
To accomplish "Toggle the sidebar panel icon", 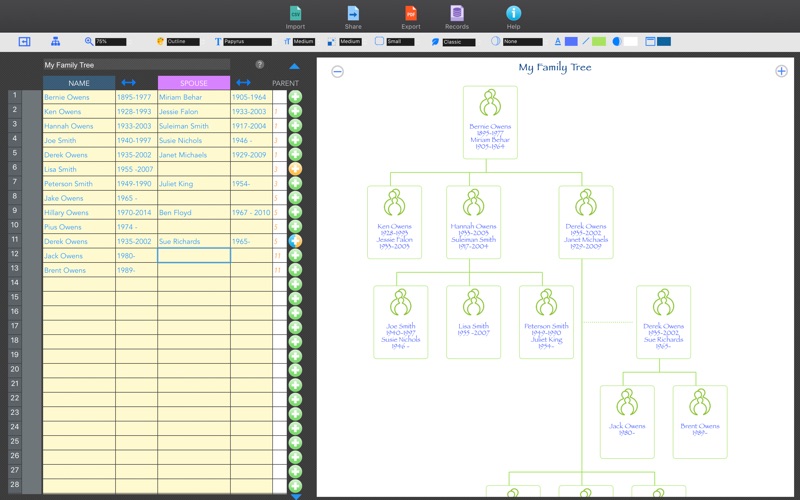I will (x=24, y=42).
